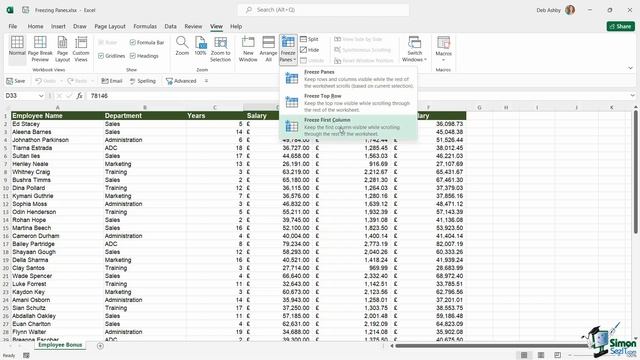
Task: Click Zoom to Selection
Action: tap(220, 49)
